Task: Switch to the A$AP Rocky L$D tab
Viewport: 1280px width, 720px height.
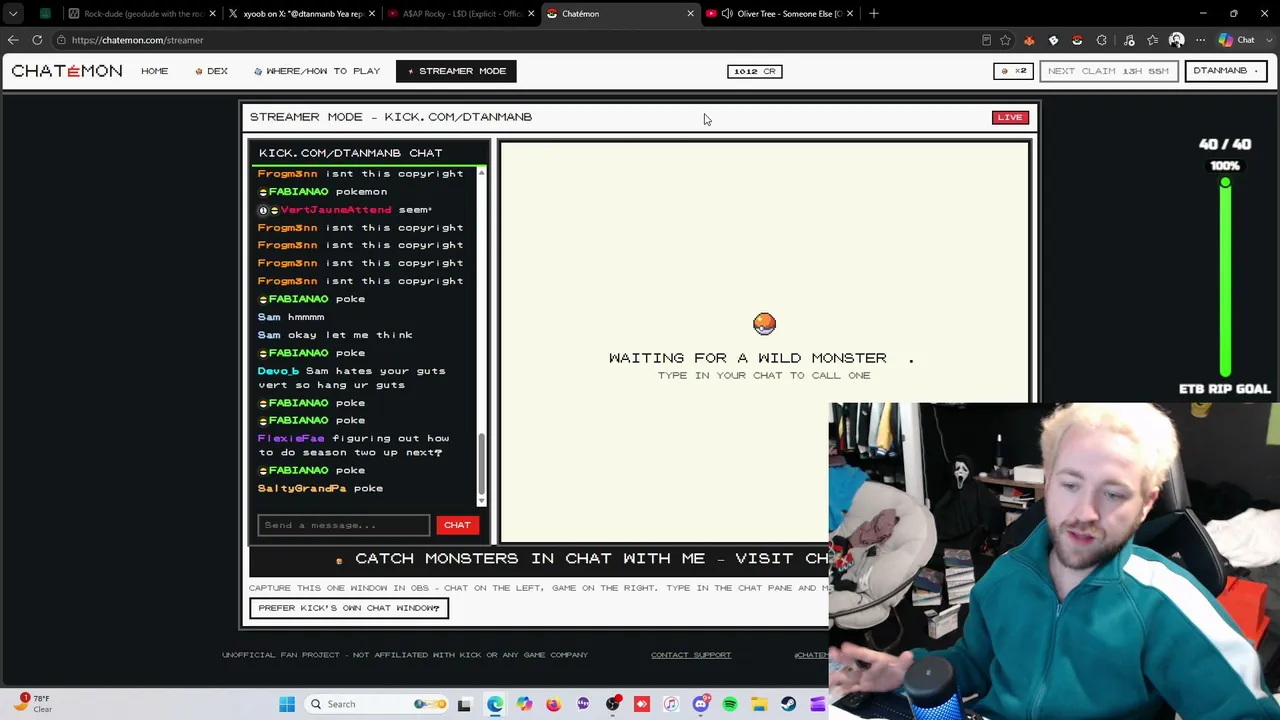Action: click(461, 14)
